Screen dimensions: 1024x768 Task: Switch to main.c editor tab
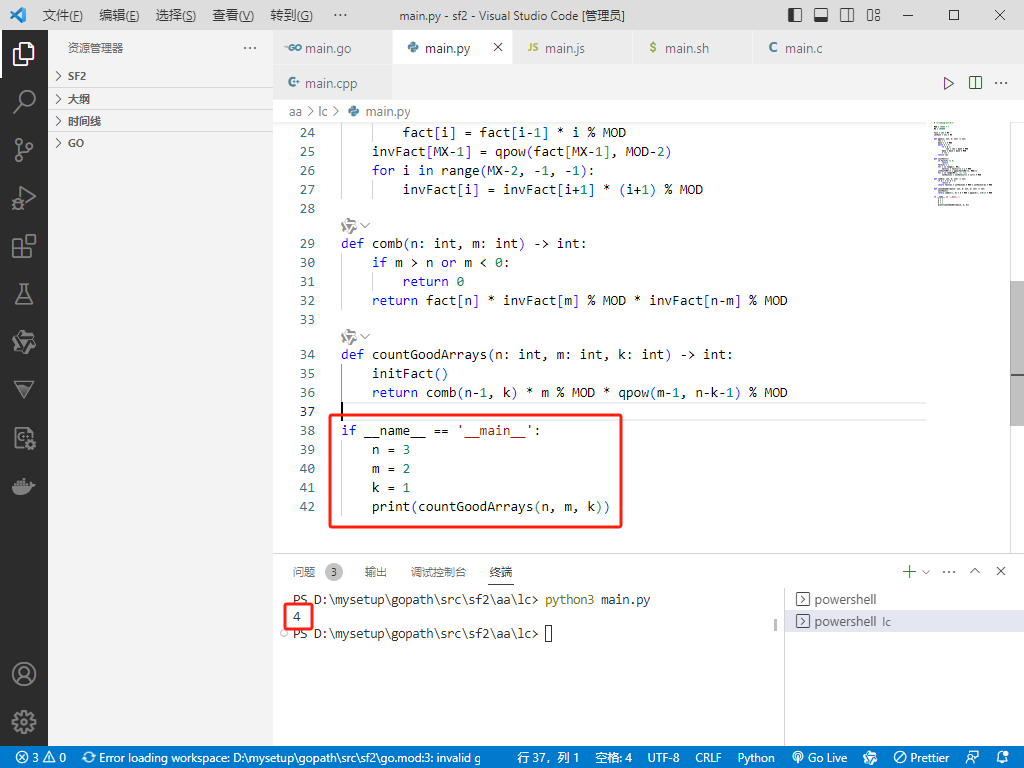pos(812,48)
